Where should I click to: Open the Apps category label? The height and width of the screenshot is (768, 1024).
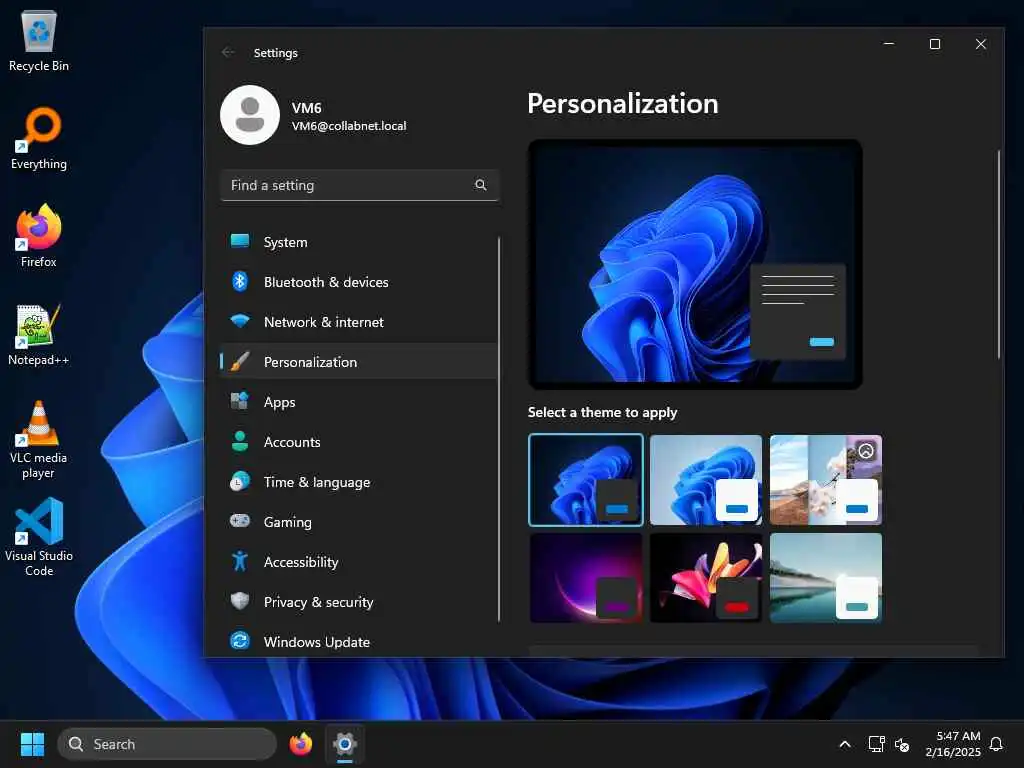pos(280,402)
